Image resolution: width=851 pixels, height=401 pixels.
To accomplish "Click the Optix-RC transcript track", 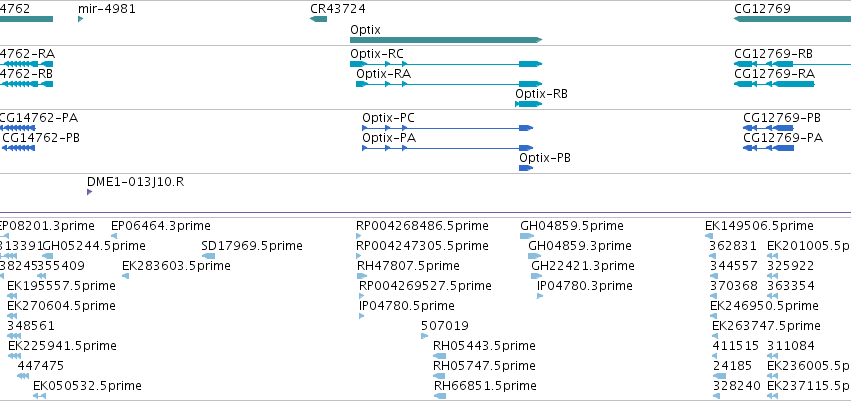I will click(446, 64).
